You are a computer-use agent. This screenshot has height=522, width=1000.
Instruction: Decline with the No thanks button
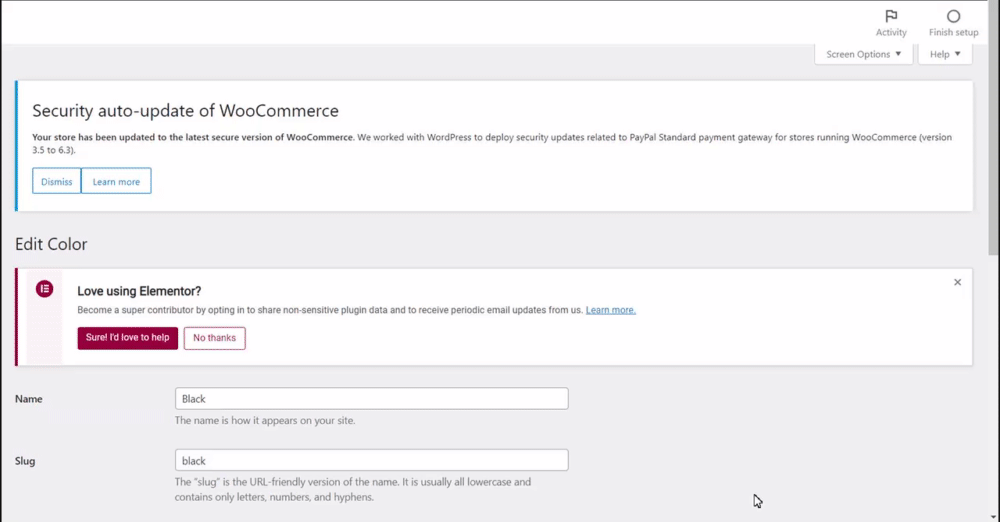[x=214, y=338]
